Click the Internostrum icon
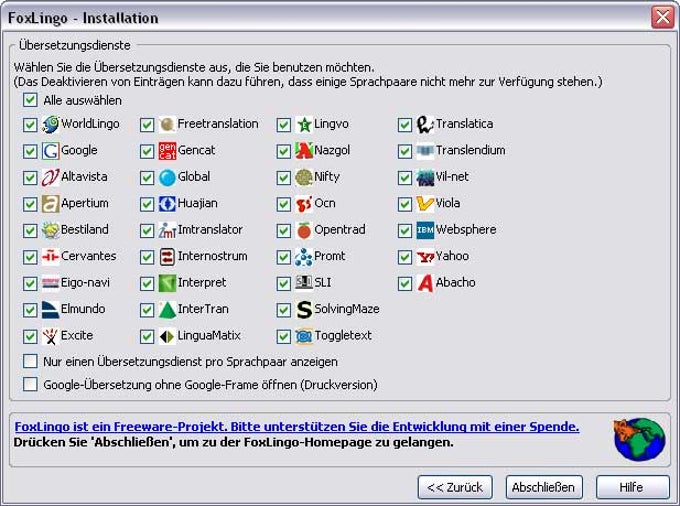 (167, 257)
